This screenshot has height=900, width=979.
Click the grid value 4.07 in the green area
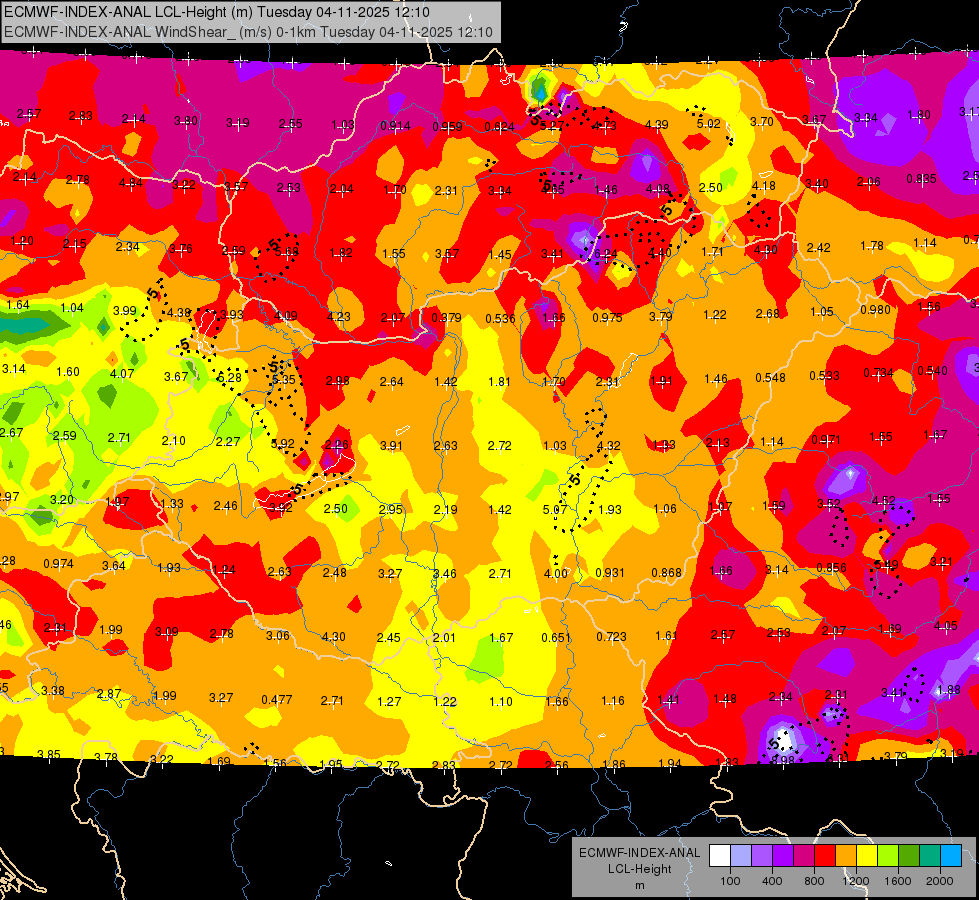click(122, 373)
